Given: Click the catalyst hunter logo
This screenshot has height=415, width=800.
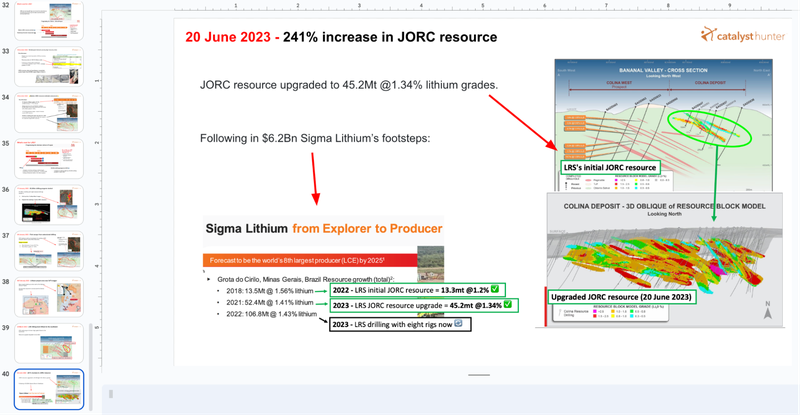Looking at the screenshot, I should 743,35.
